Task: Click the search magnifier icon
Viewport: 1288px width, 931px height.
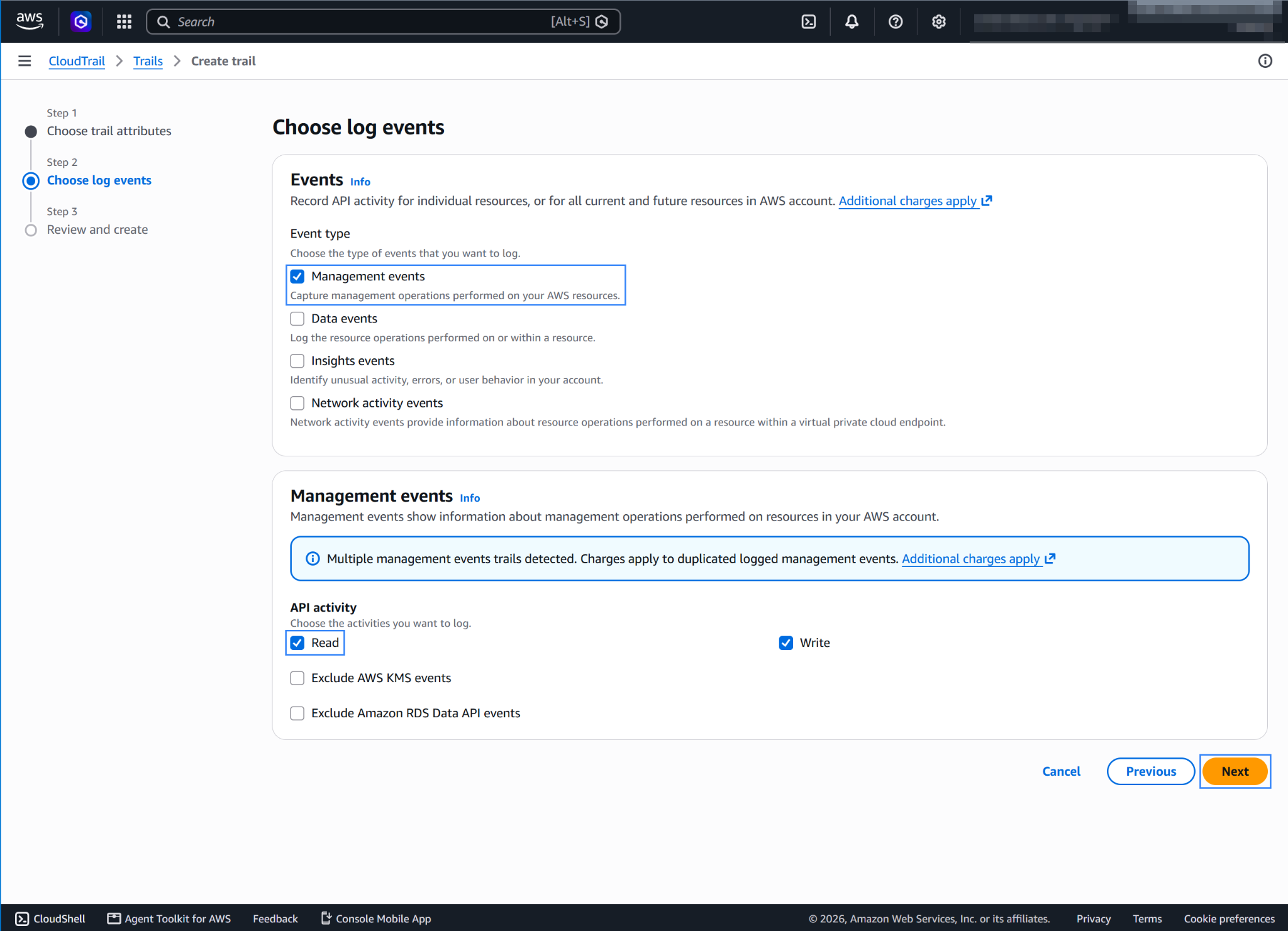Action: coord(164,22)
